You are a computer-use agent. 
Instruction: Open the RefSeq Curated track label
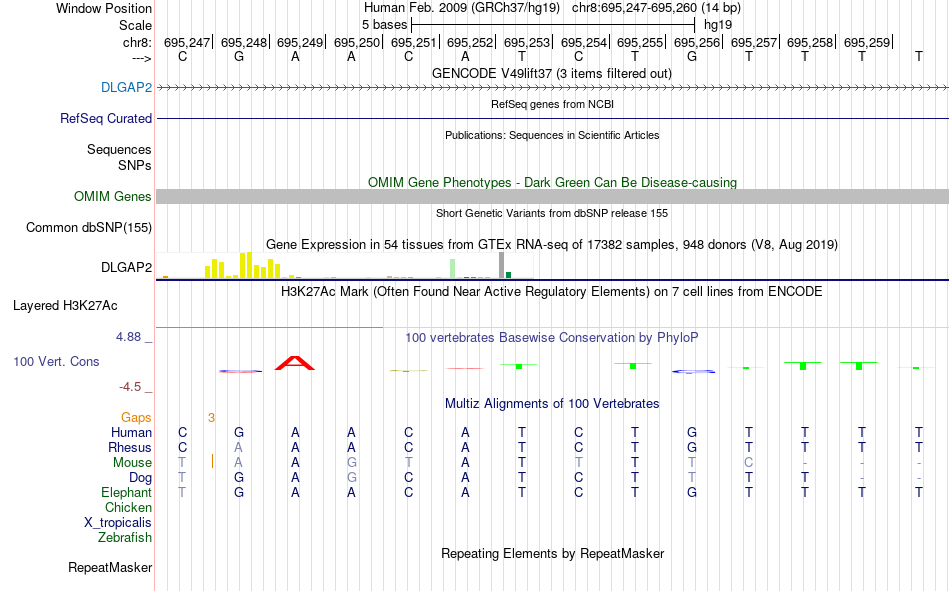point(105,118)
